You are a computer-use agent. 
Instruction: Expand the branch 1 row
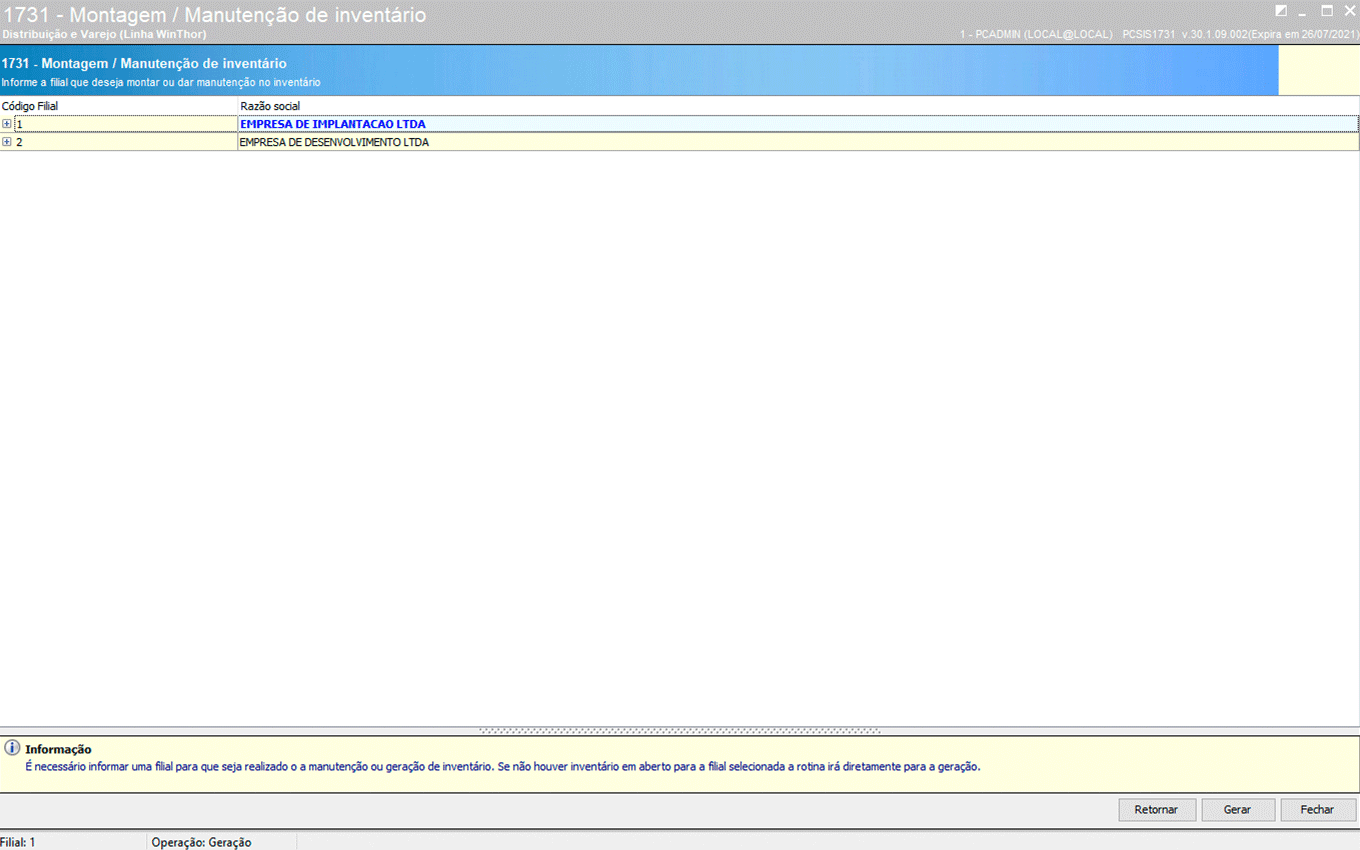7,124
